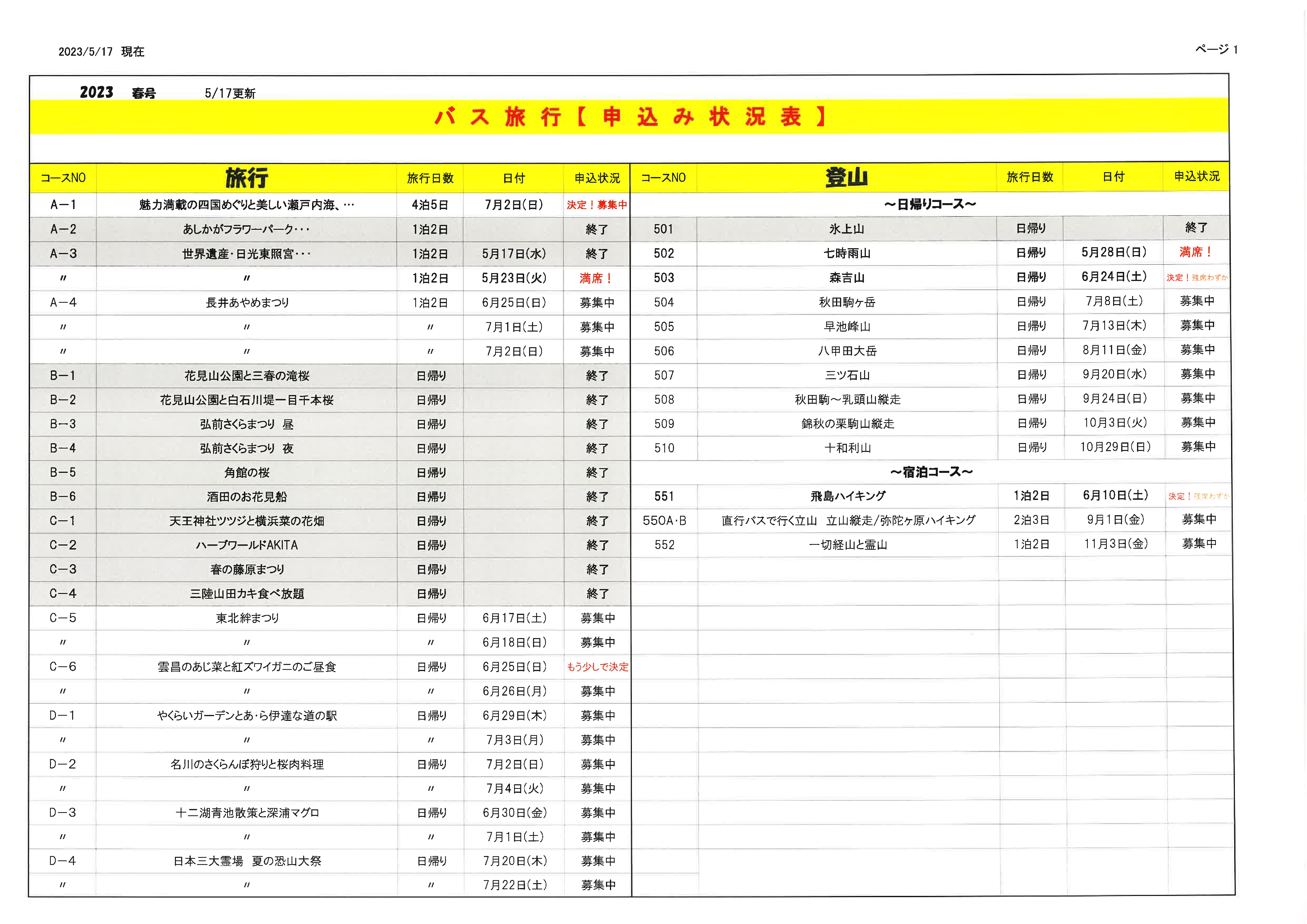Click 秋田駒ヶ岳 mountain name
The image size is (1307, 924).
pos(847,302)
